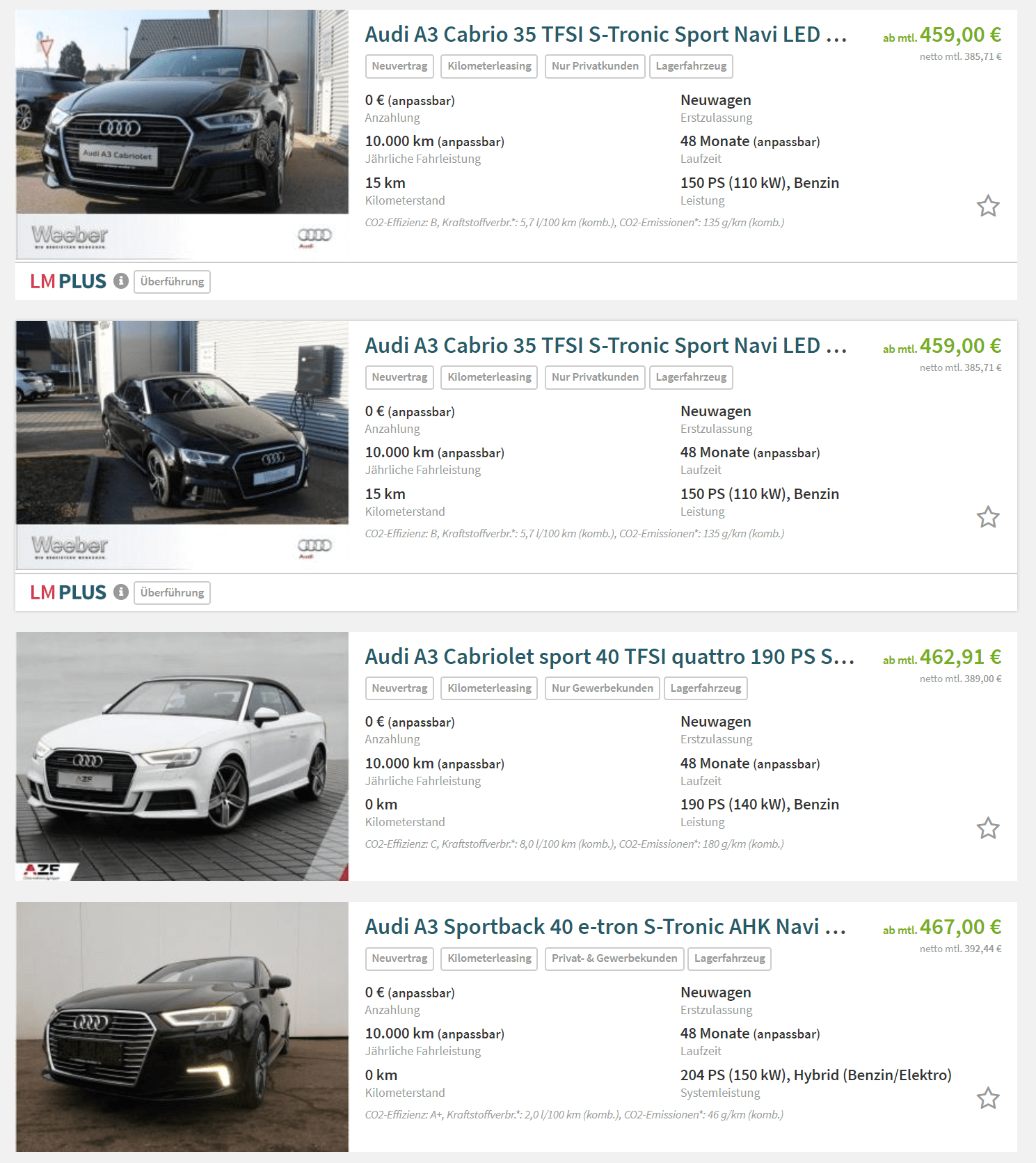The width and height of the screenshot is (1036, 1163).
Task: Click Systemleistung label on e-tron listing
Action: tap(720, 1093)
